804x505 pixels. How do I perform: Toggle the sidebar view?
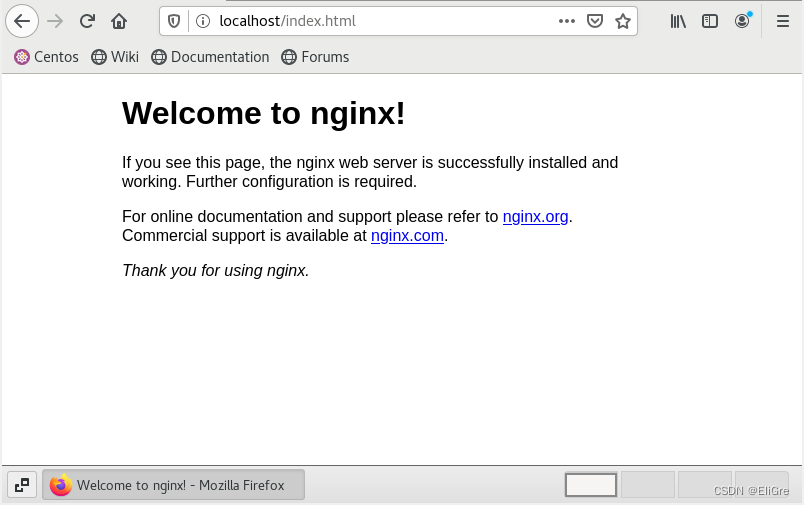710,21
